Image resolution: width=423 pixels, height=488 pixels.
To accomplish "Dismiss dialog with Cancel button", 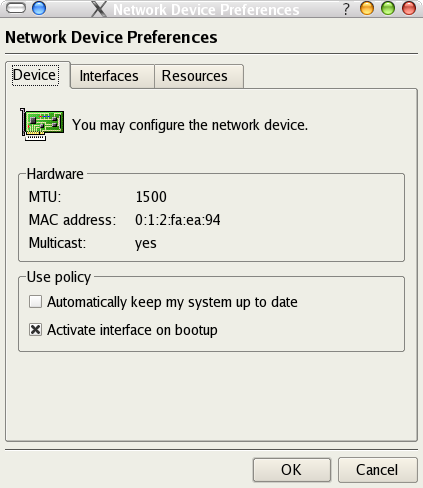I will pyautogui.click(x=377, y=470).
